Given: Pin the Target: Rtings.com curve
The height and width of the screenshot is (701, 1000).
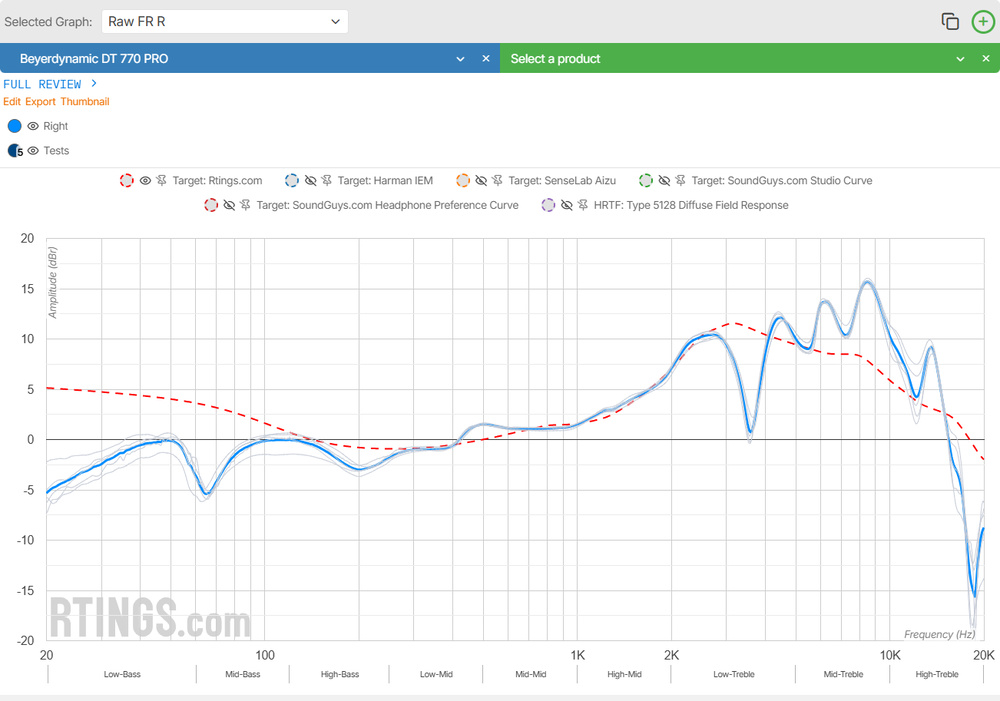Looking at the screenshot, I should 161,181.
